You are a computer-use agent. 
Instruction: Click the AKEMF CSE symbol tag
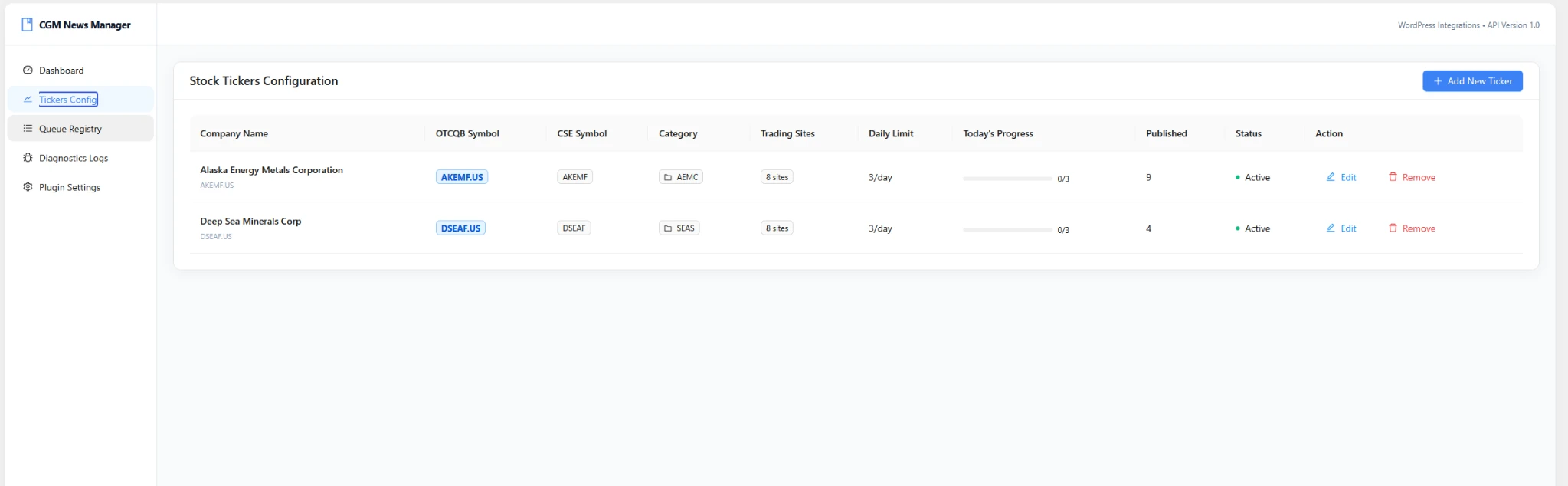[x=574, y=177]
